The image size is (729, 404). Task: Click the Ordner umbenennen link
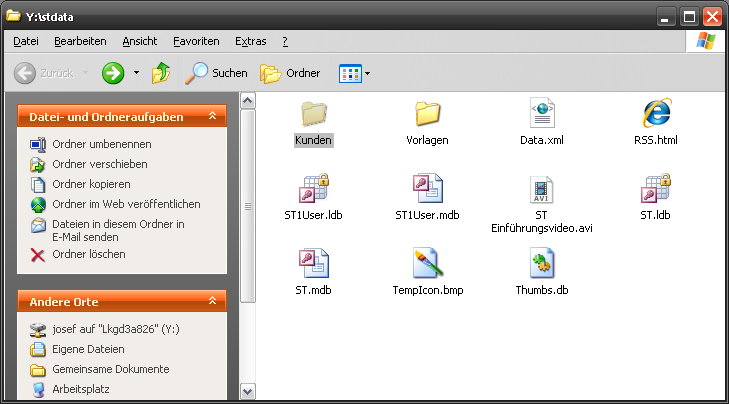pyautogui.click(x=102, y=144)
